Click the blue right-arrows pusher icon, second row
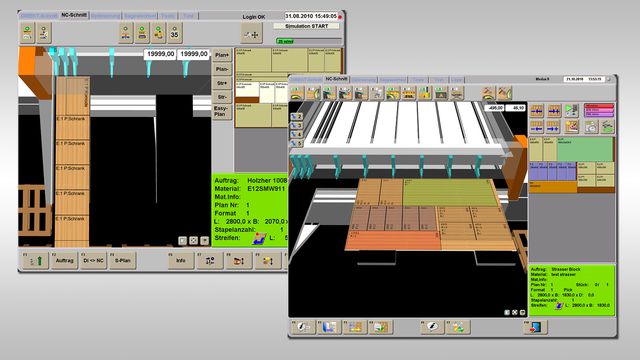The image size is (640, 360). click(x=553, y=127)
